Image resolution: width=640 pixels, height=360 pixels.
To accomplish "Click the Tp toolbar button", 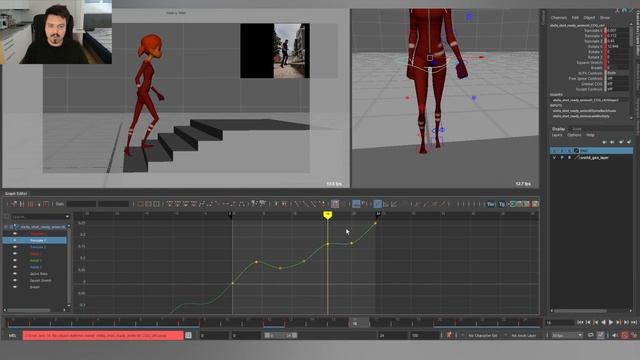I will click(x=502, y=204).
